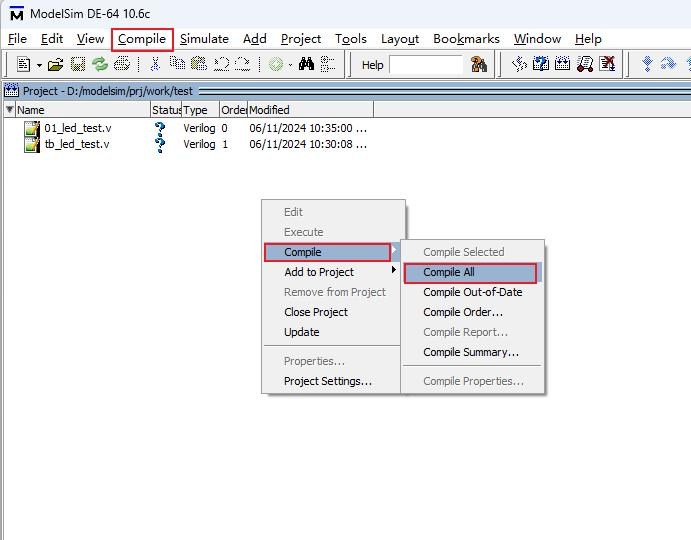
Task: Open the View menu
Action: (x=90, y=39)
